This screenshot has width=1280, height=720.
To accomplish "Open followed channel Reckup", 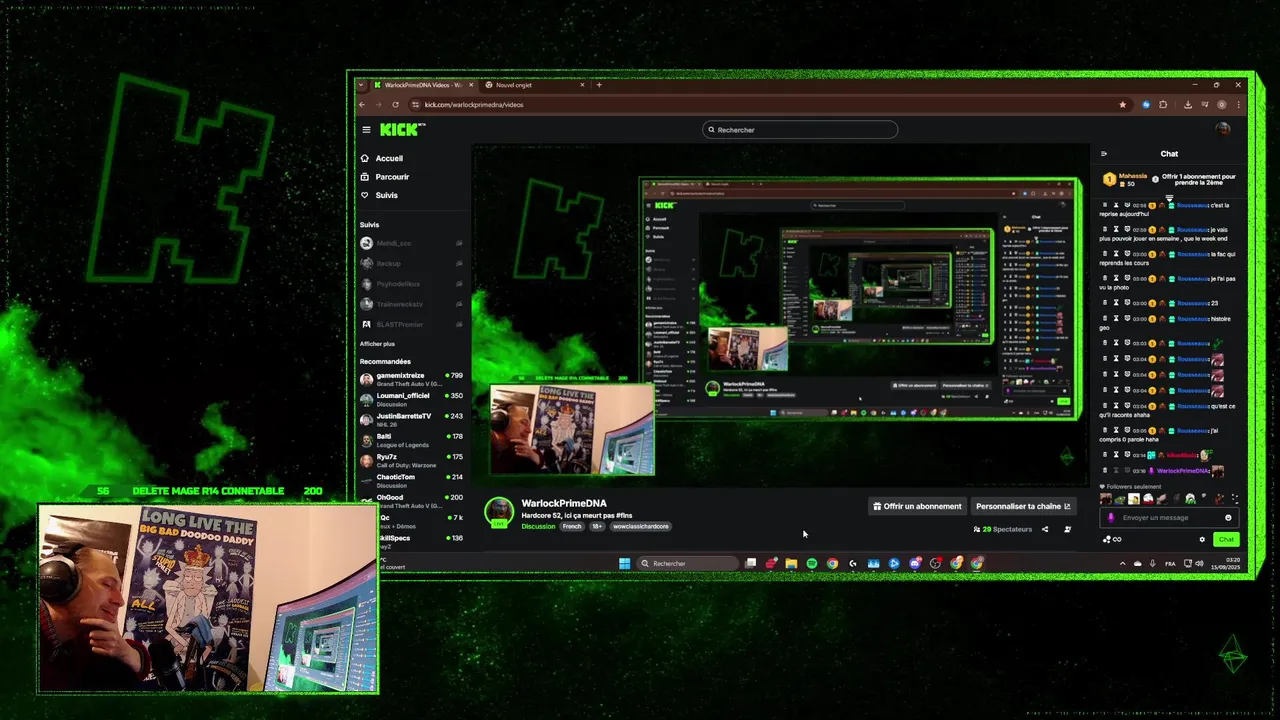I will click(x=412, y=263).
